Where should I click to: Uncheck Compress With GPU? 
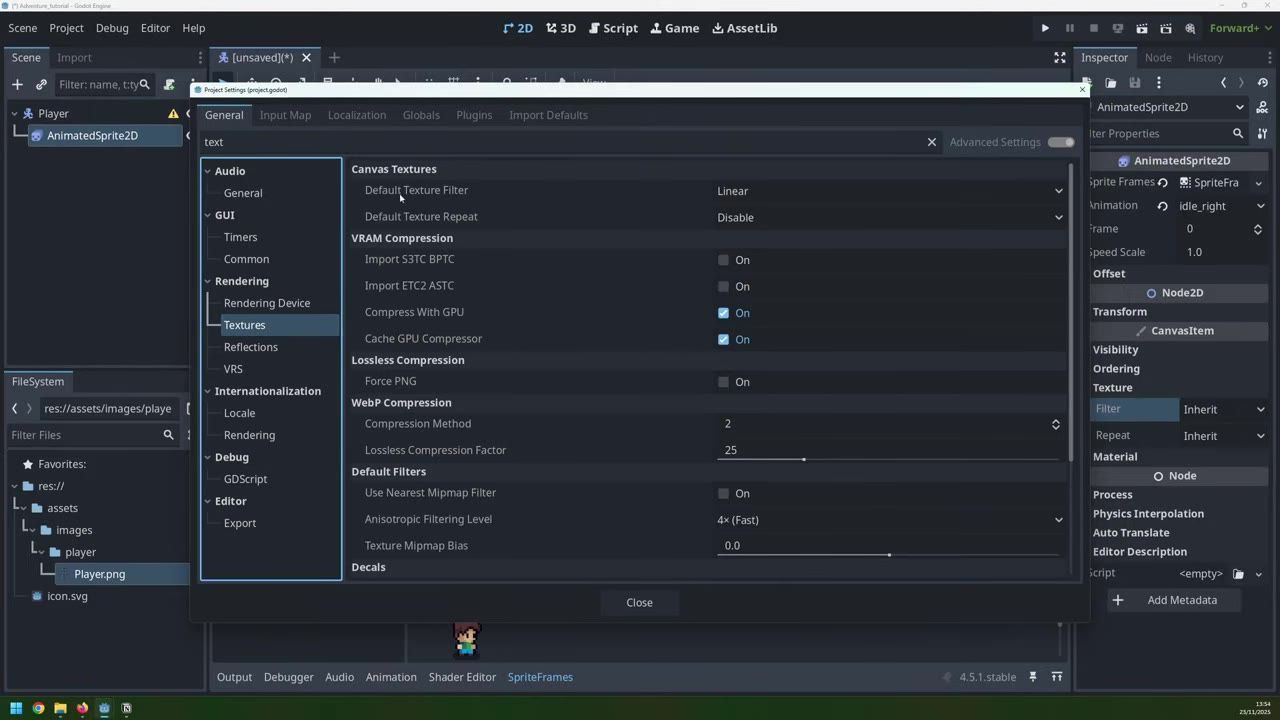(x=723, y=313)
